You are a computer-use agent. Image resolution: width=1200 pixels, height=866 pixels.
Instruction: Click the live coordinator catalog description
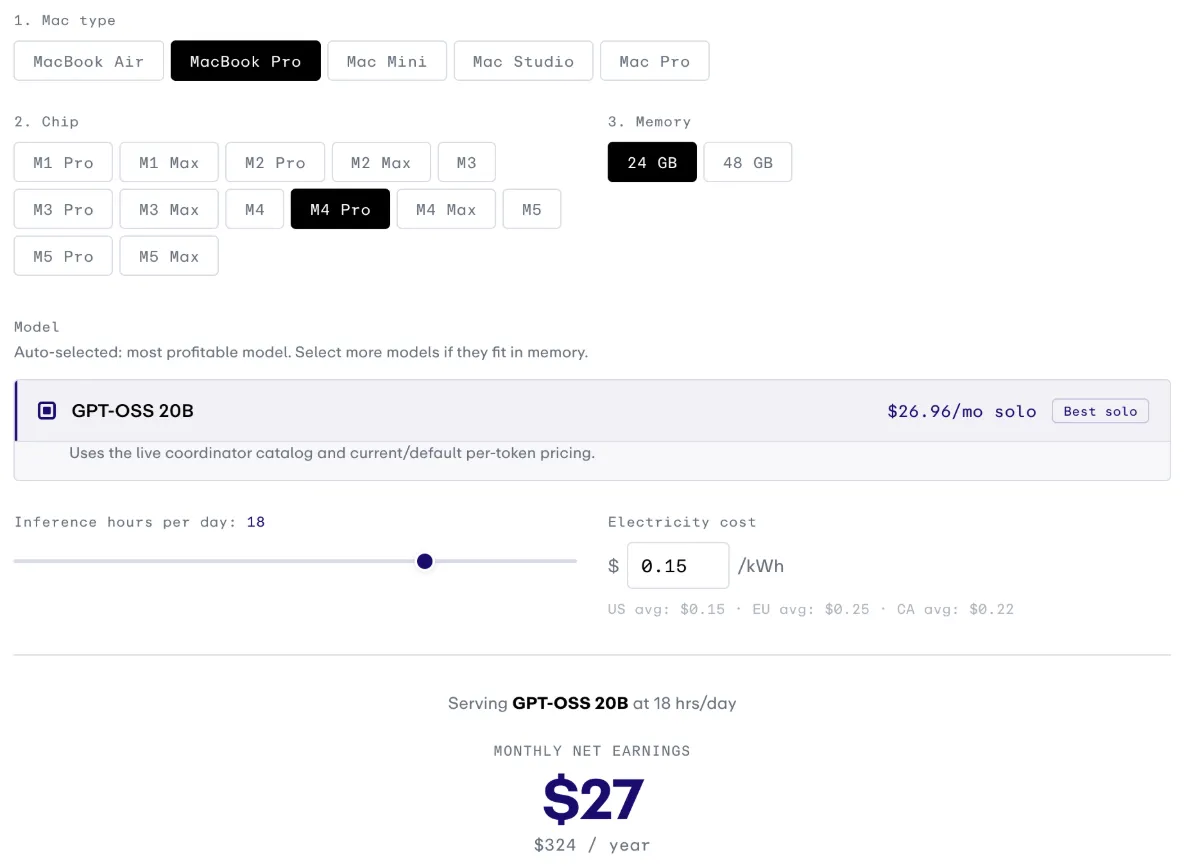[332, 453]
